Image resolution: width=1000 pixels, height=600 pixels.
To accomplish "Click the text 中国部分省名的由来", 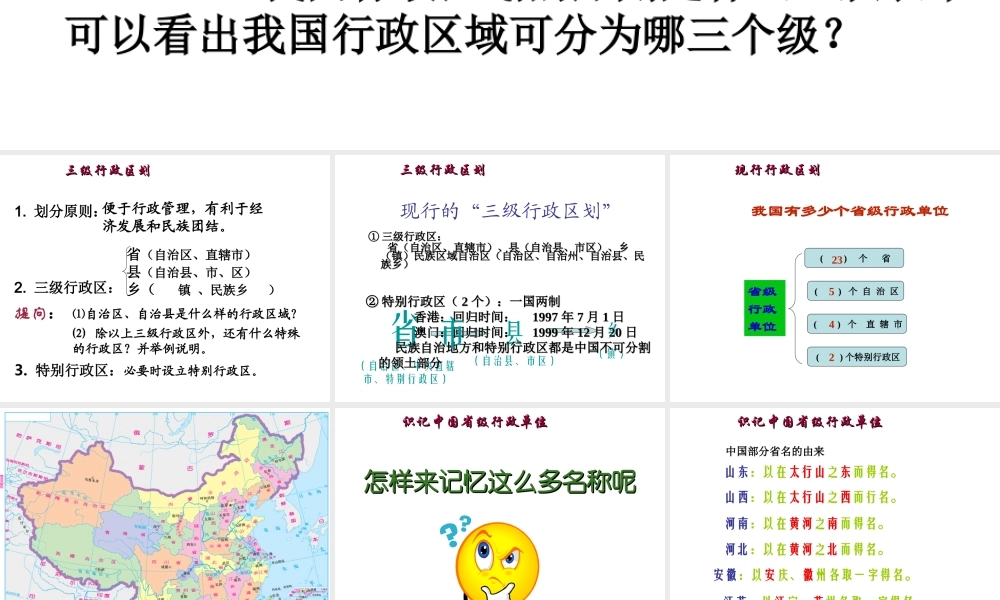I will click(775, 451).
